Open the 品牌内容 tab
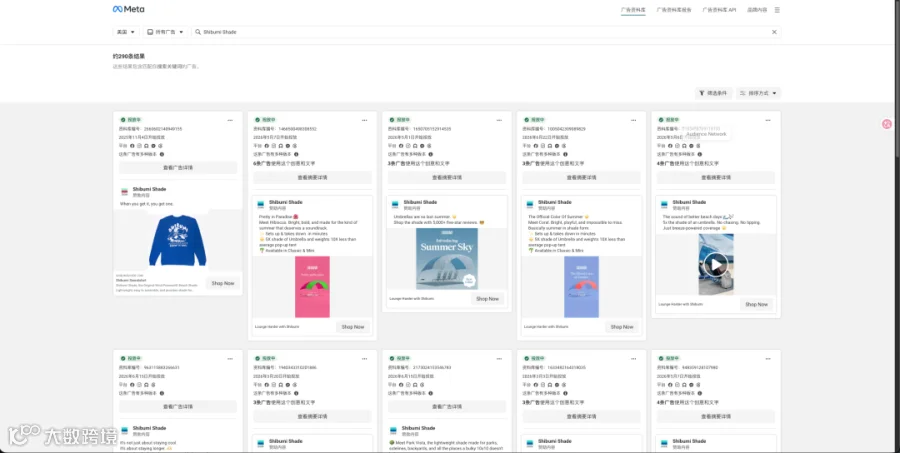 pyautogui.click(x=757, y=10)
